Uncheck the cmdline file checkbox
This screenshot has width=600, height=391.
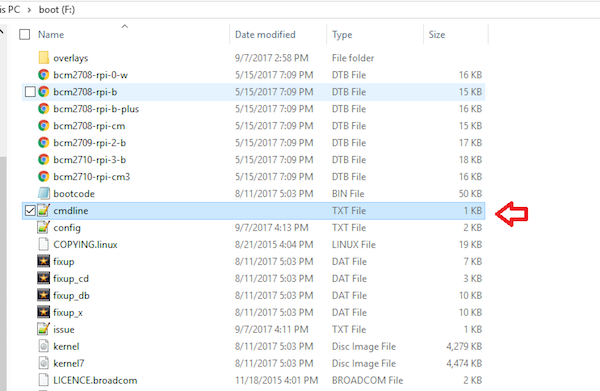pyautogui.click(x=30, y=210)
